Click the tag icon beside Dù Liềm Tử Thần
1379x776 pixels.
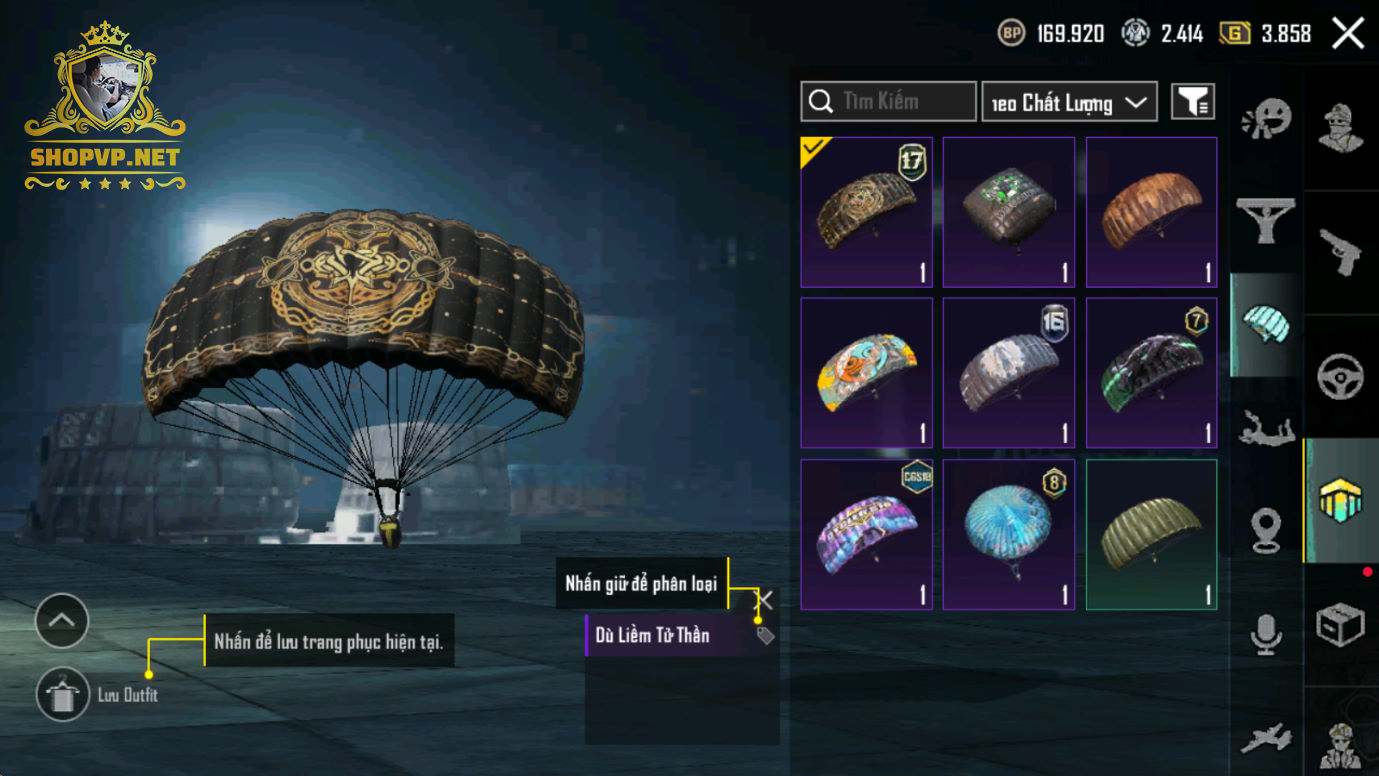765,636
